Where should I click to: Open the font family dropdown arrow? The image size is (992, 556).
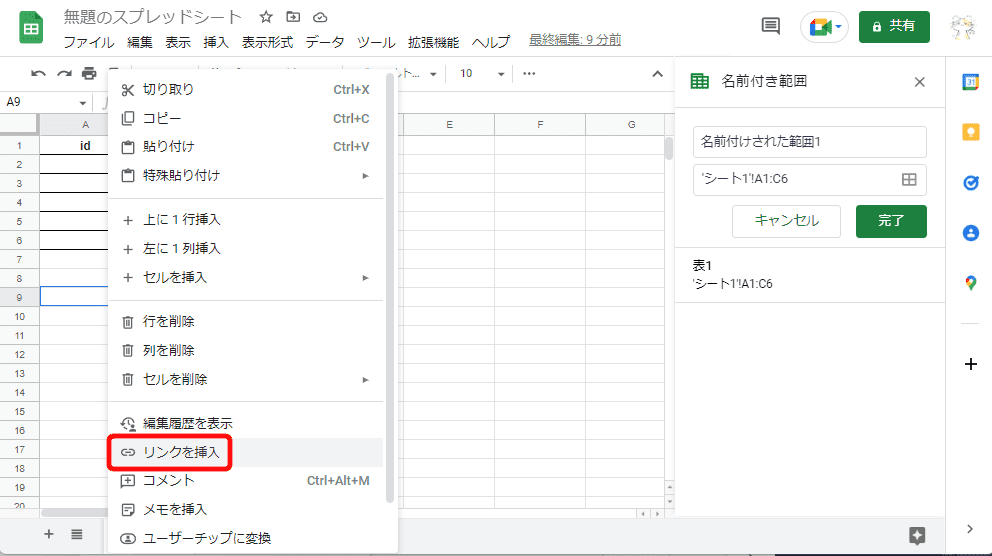pos(433,75)
